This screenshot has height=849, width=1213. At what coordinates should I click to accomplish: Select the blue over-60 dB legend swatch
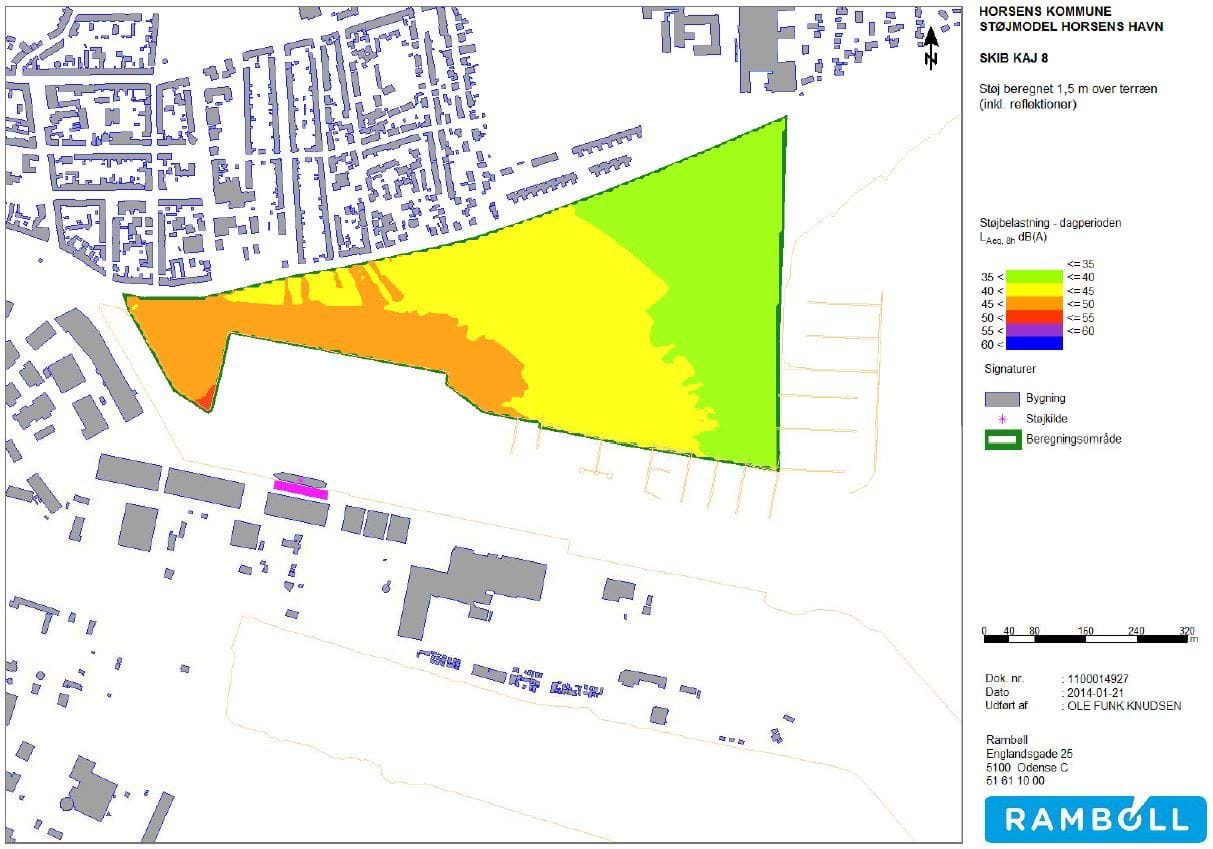(x=1034, y=343)
